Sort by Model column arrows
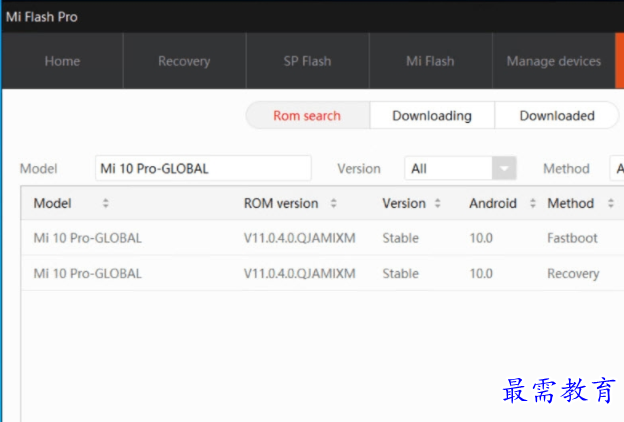624x422 pixels. click(105, 203)
